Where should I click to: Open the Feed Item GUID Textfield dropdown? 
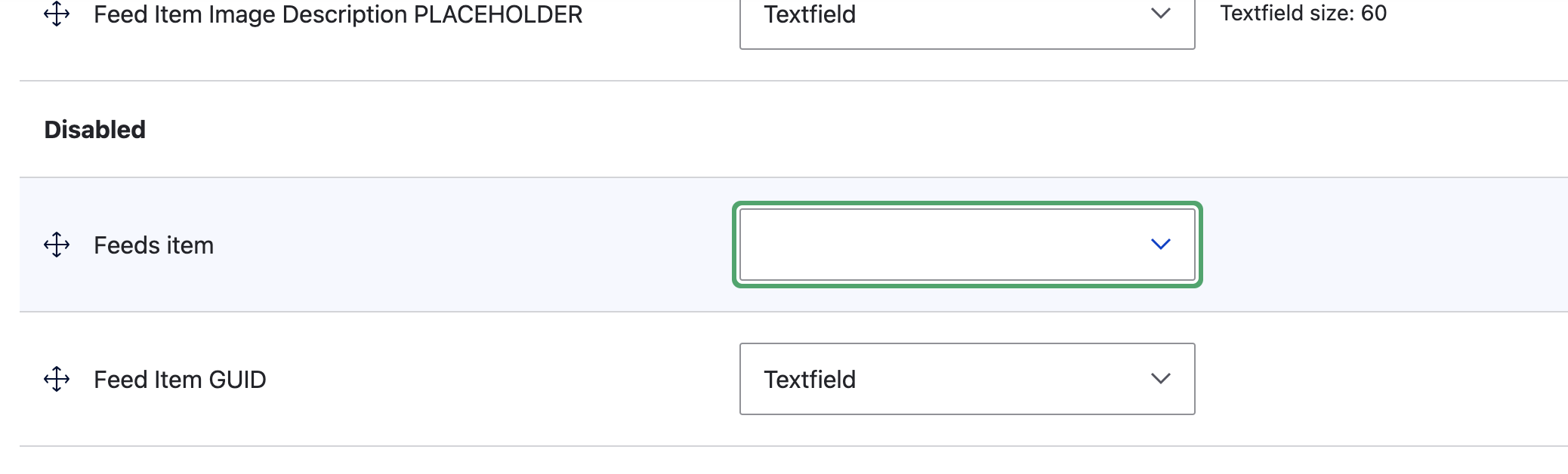(967, 379)
